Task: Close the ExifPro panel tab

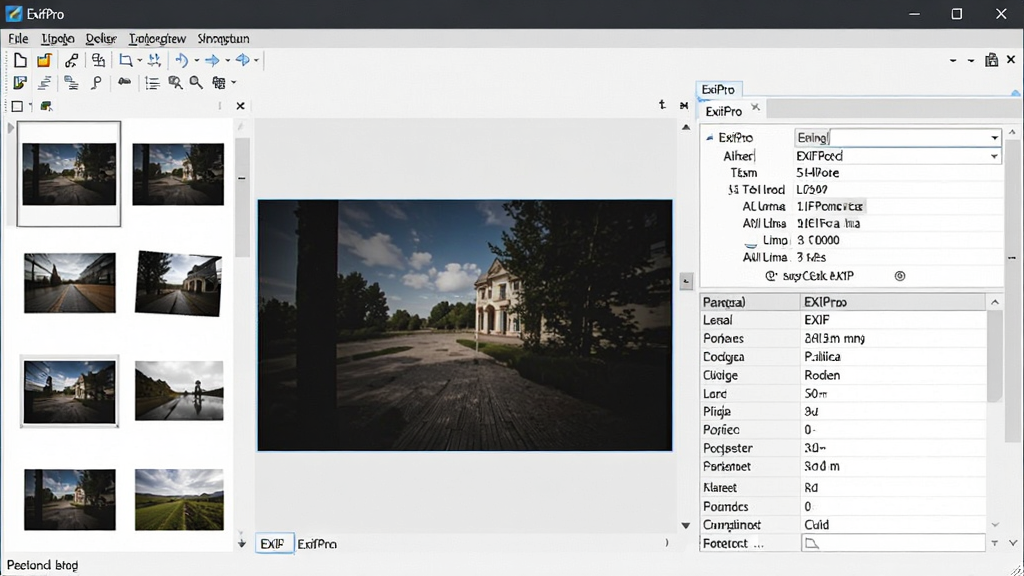Action: (x=756, y=107)
